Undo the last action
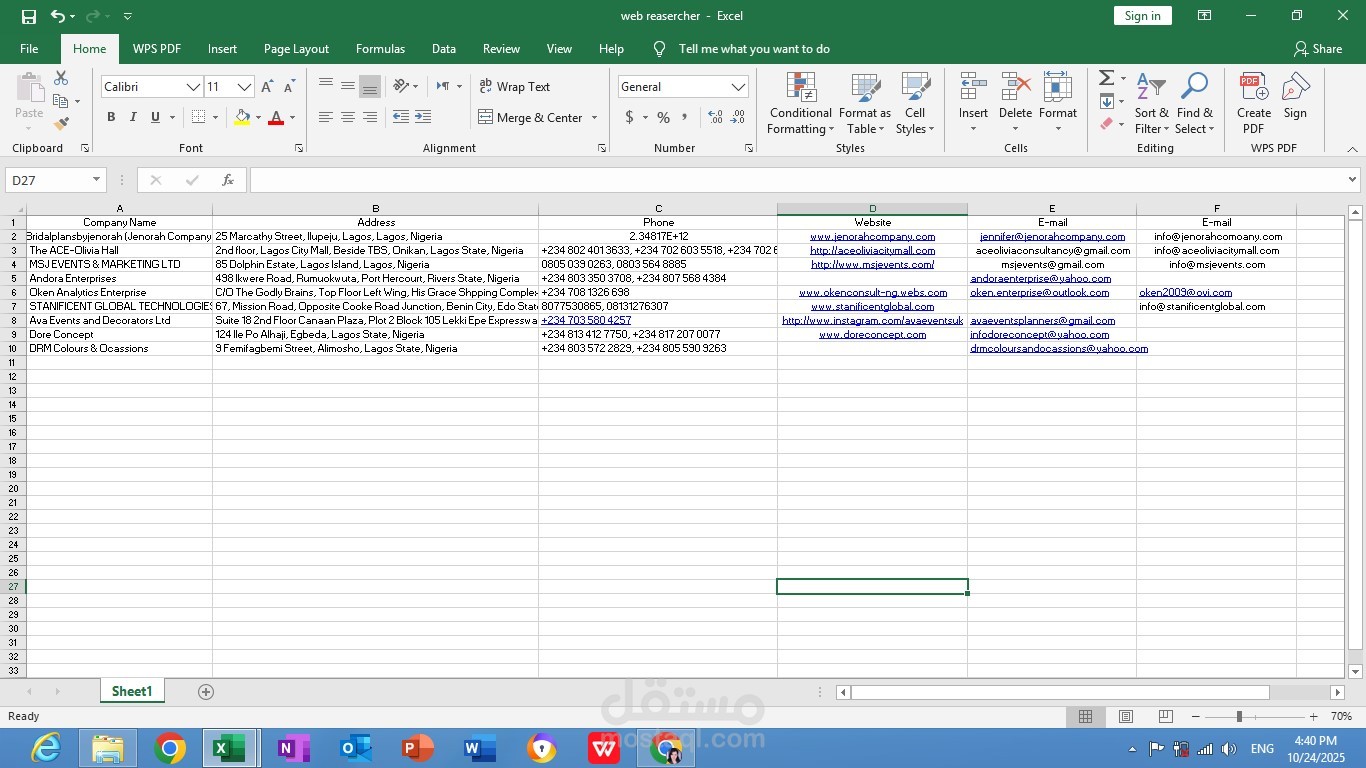Viewport: 1366px width, 768px height. [x=58, y=16]
